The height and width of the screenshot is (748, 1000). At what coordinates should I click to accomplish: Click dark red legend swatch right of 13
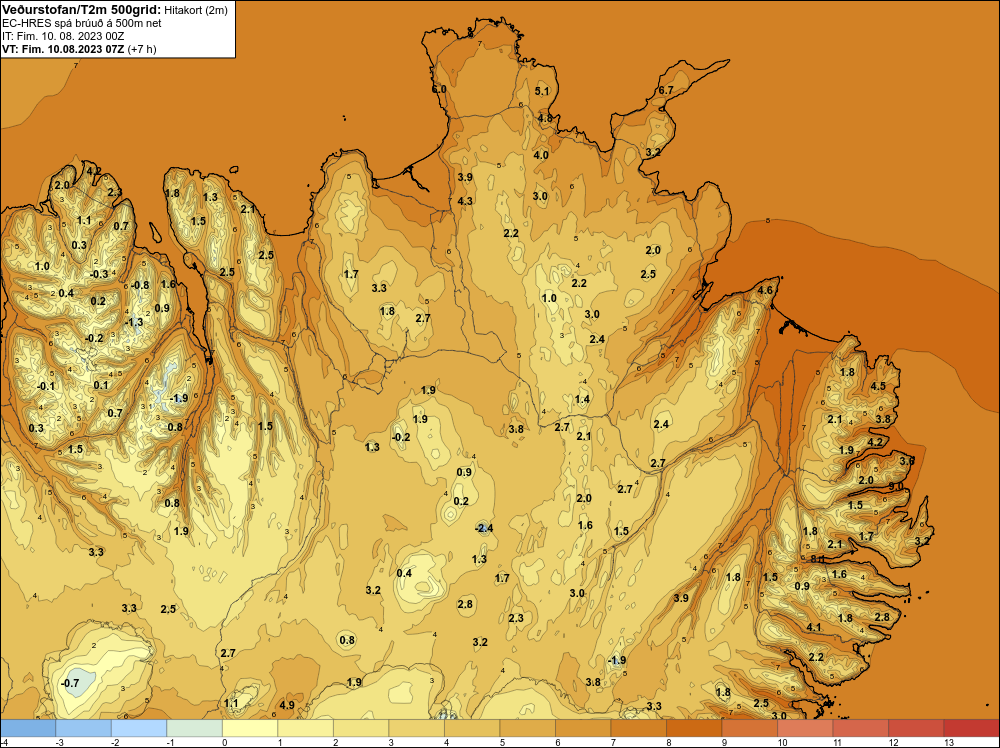971,728
